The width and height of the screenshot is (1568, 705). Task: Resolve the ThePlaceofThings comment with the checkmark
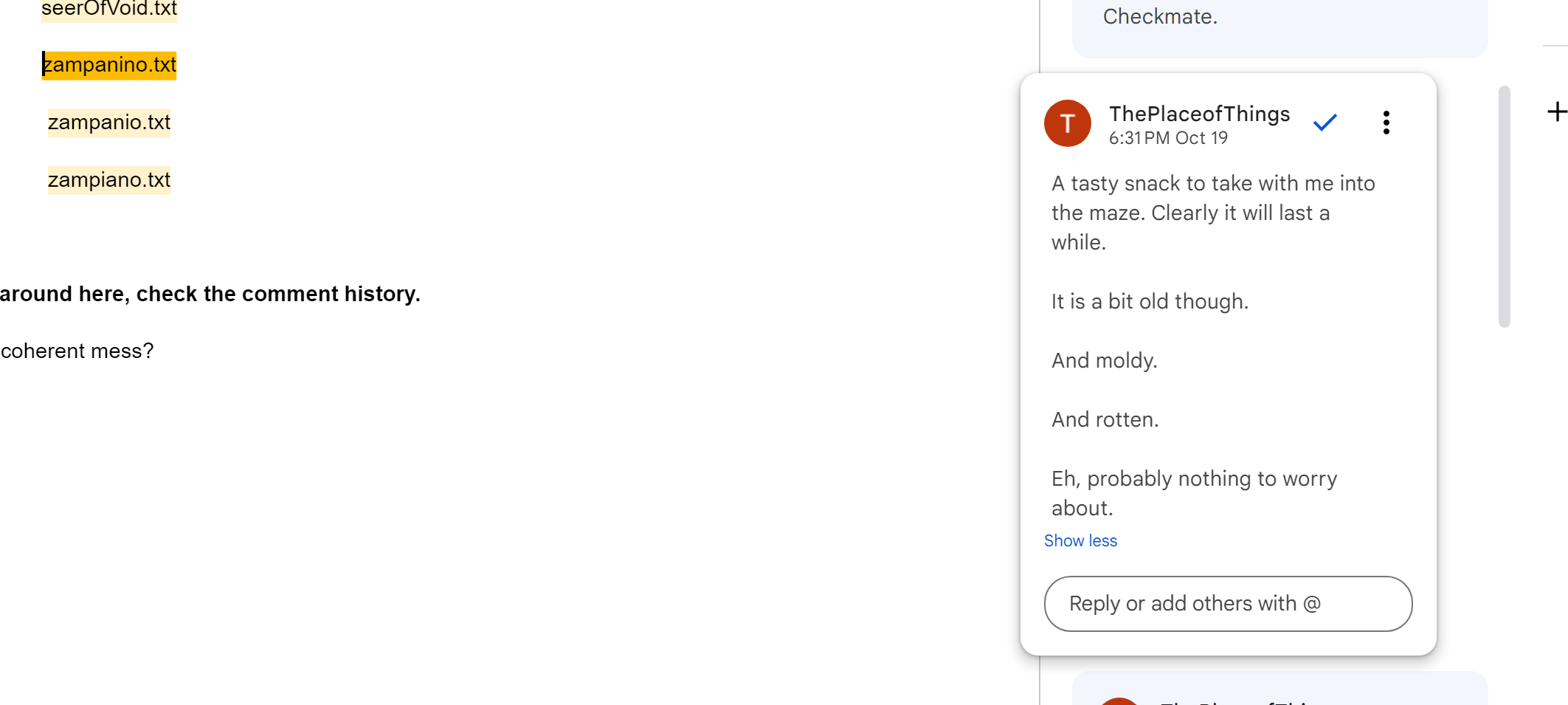pos(1325,123)
